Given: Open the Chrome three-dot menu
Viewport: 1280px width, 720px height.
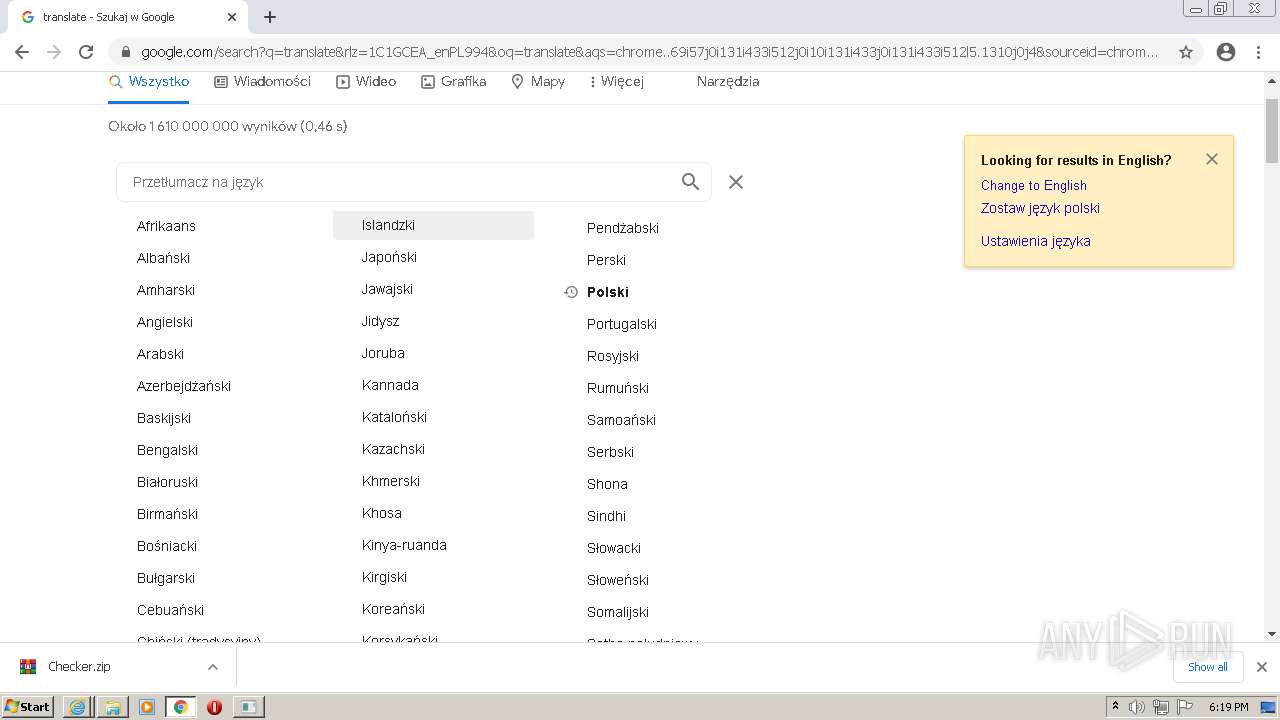Looking at the screenshot, I should (1259, 52).
